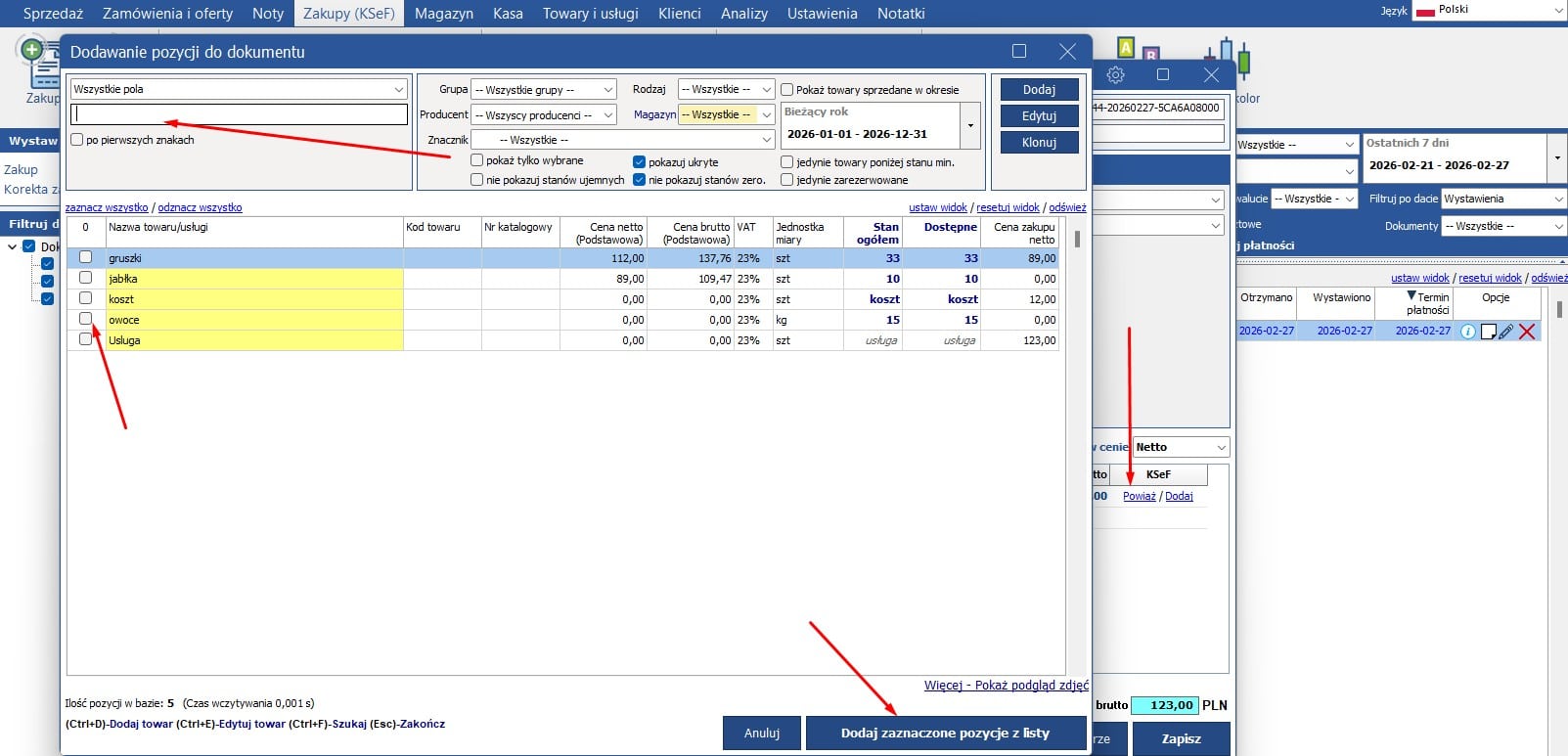Screen dimensions: 1568x756
Task: Click the 'zaznacz wszystko' link
Action: (107, 207)
